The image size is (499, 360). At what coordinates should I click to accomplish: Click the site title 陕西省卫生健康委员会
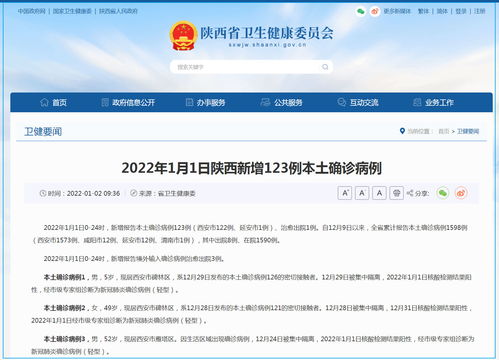point(267,33)
